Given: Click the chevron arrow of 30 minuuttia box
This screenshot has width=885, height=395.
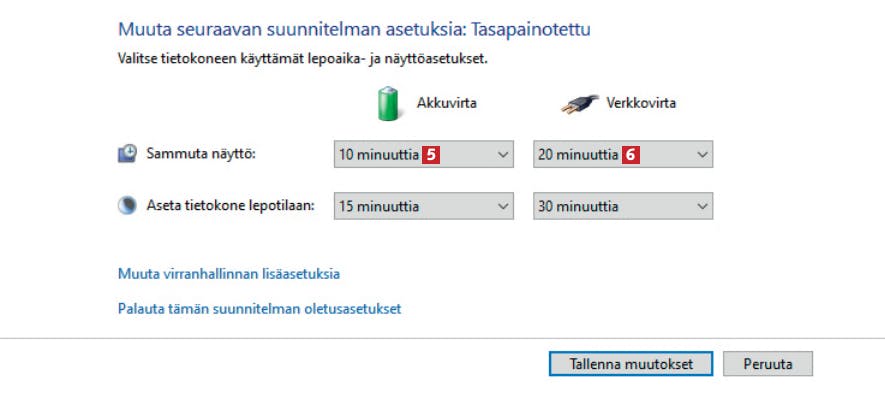Looking at the screenshot, I should click(x=703, y=207).
